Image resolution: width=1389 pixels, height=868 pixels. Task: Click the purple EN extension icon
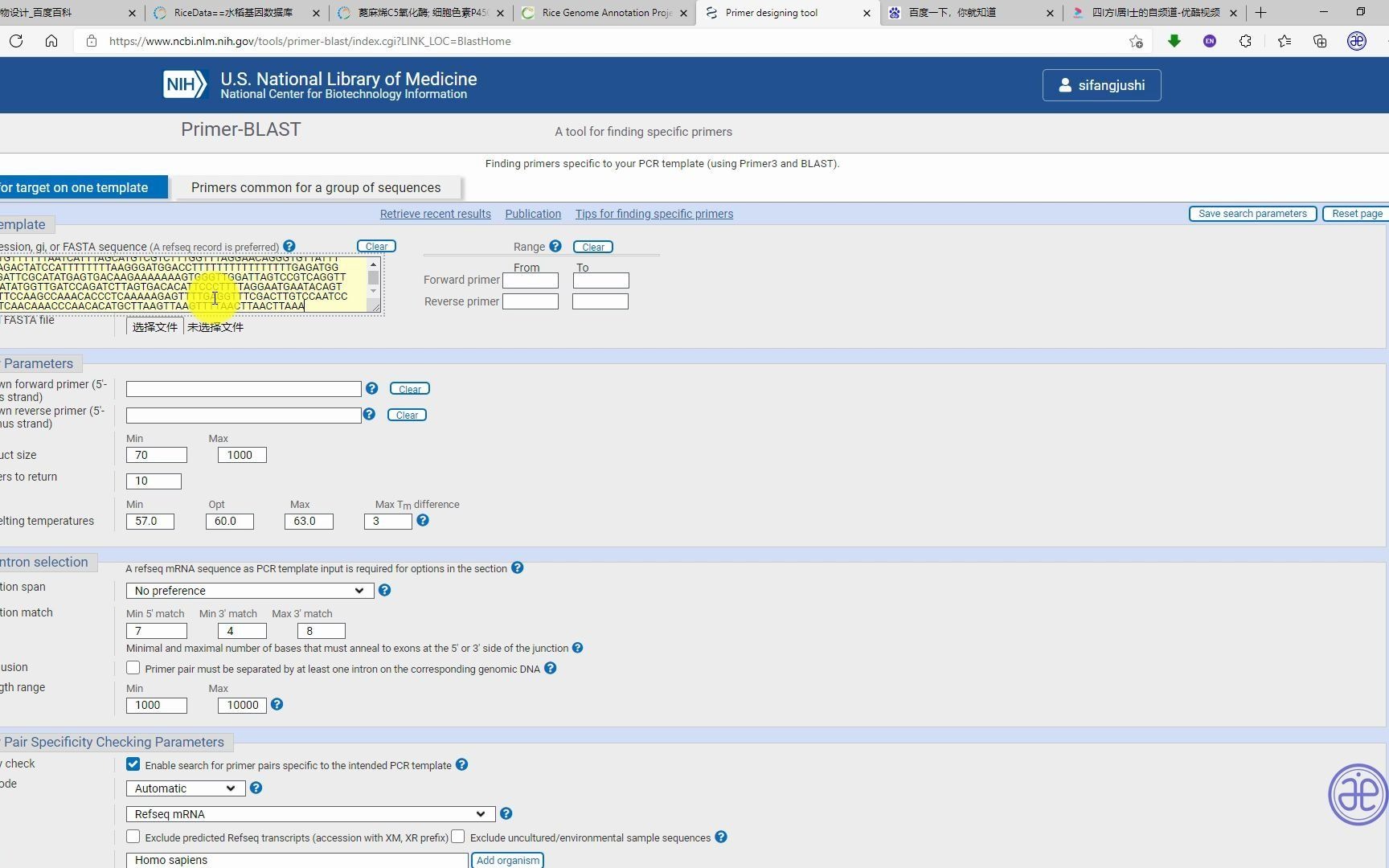tap(1210, 41)
